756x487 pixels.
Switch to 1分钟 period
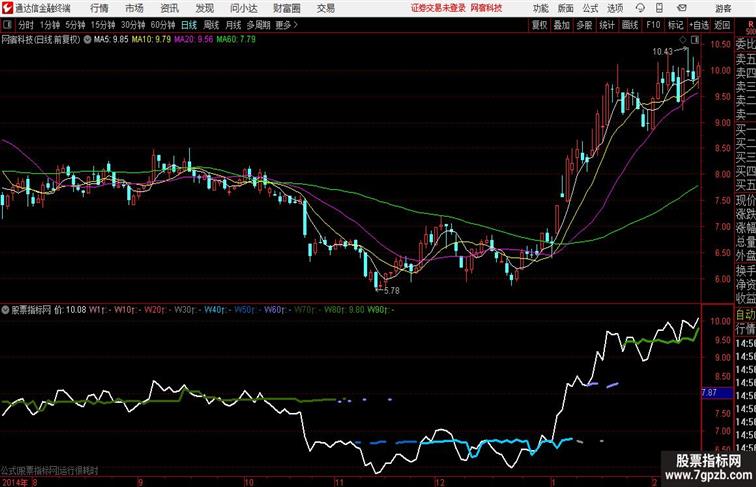pyautogui.click(x=50, y=25)
